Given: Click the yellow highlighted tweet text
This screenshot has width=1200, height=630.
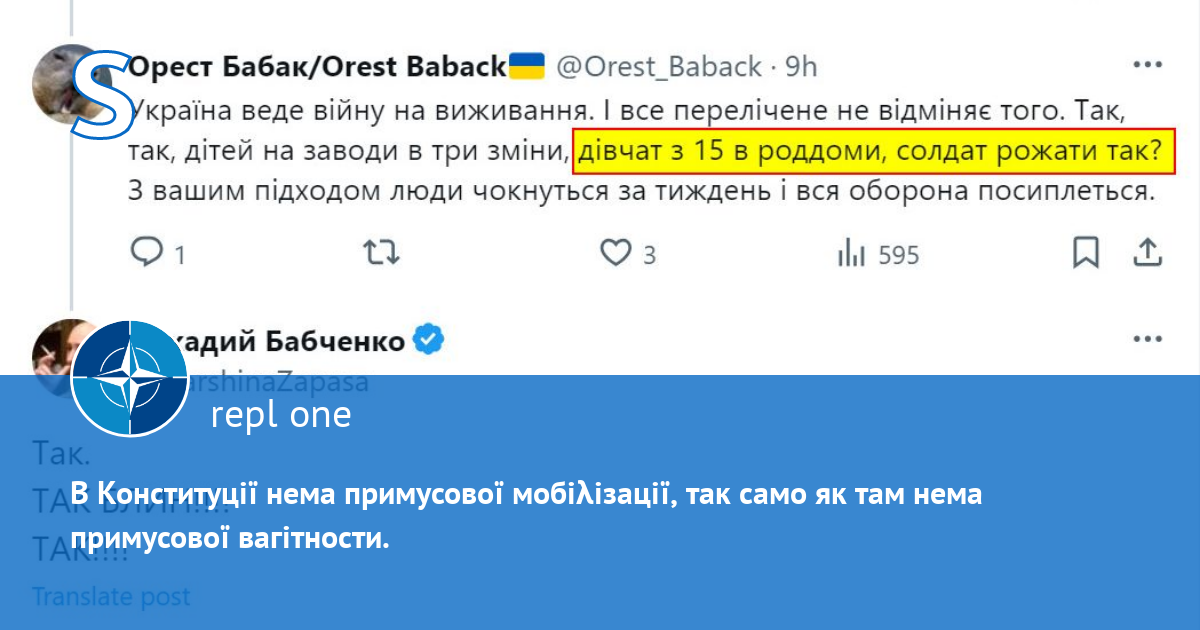Looking at the screenshot, I should (x=873, y=151).
